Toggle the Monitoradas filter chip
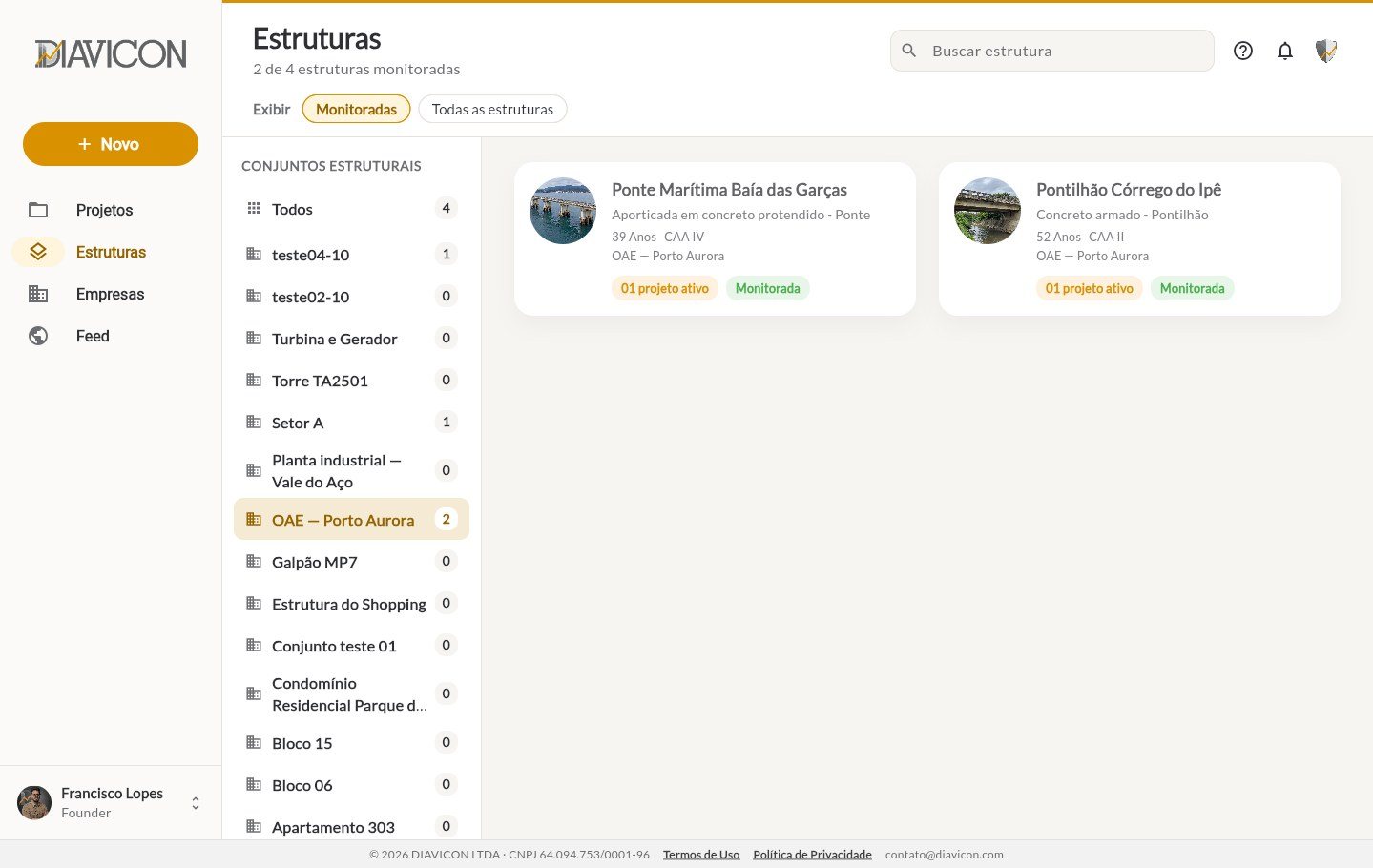This screenshot has height=868, width=1373. (x=356, y=109)
